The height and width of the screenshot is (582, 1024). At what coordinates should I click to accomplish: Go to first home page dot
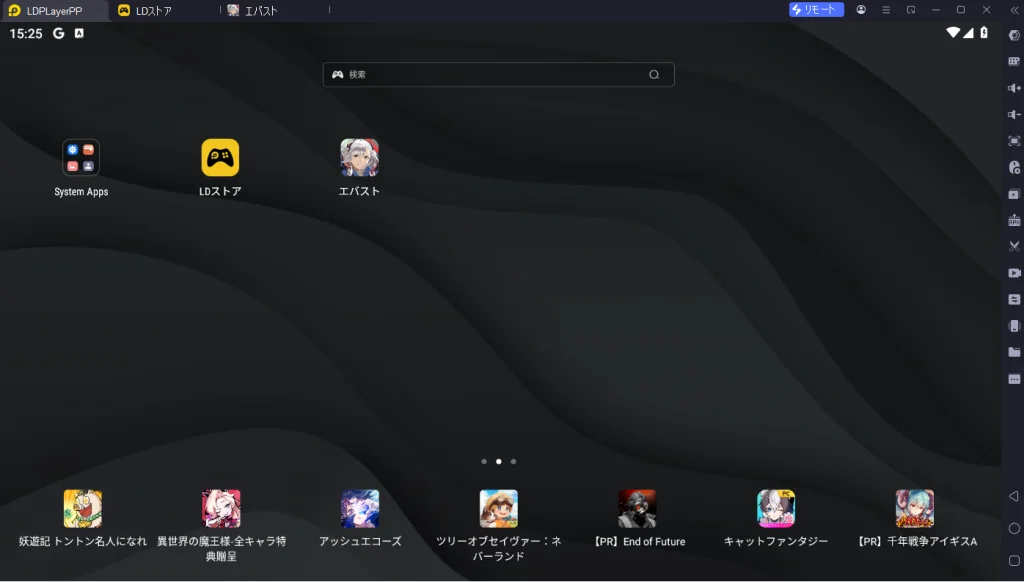pos(484,461)
